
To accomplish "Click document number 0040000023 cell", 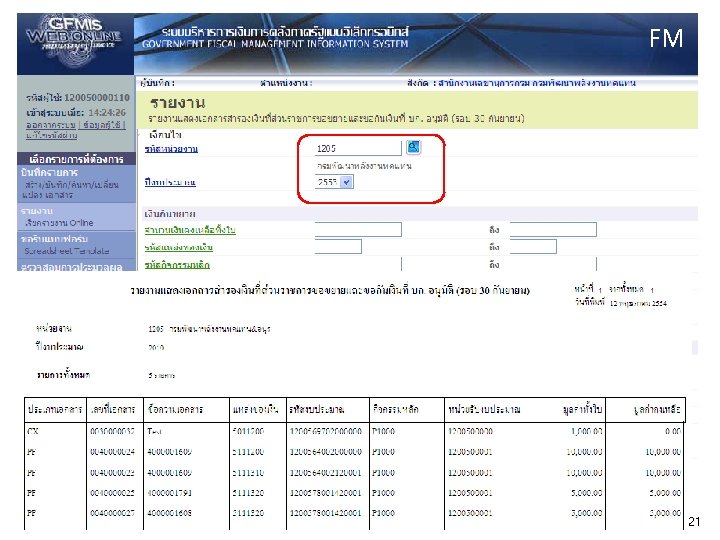I will tap(112, 472).
